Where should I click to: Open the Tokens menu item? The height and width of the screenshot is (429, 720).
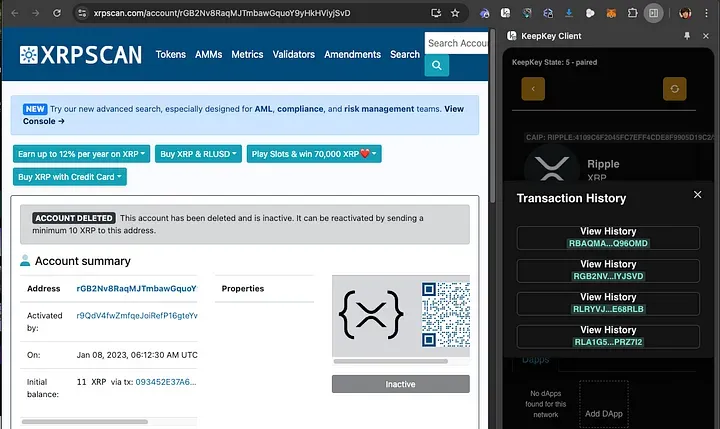[x=171, y=54]
